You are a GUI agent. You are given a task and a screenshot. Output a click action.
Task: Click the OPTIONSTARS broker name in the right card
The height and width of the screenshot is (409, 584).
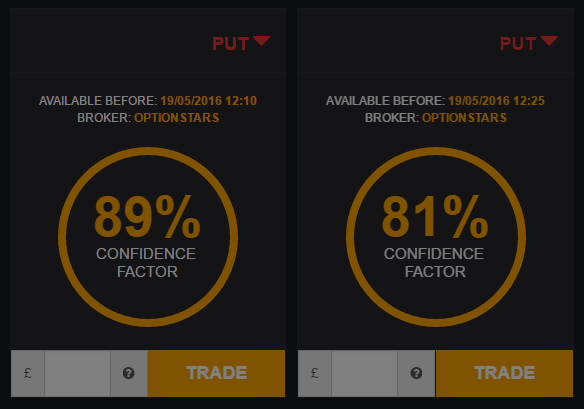click(464, 118)
